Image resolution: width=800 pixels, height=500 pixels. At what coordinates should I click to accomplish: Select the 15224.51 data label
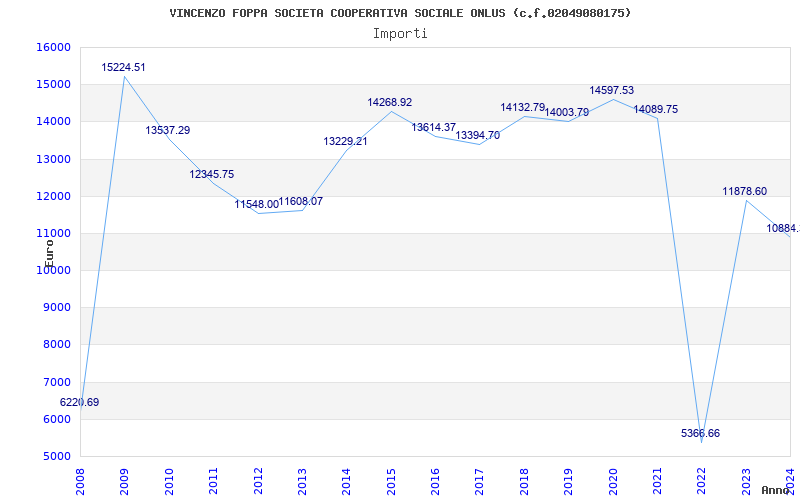pos(123,67)
